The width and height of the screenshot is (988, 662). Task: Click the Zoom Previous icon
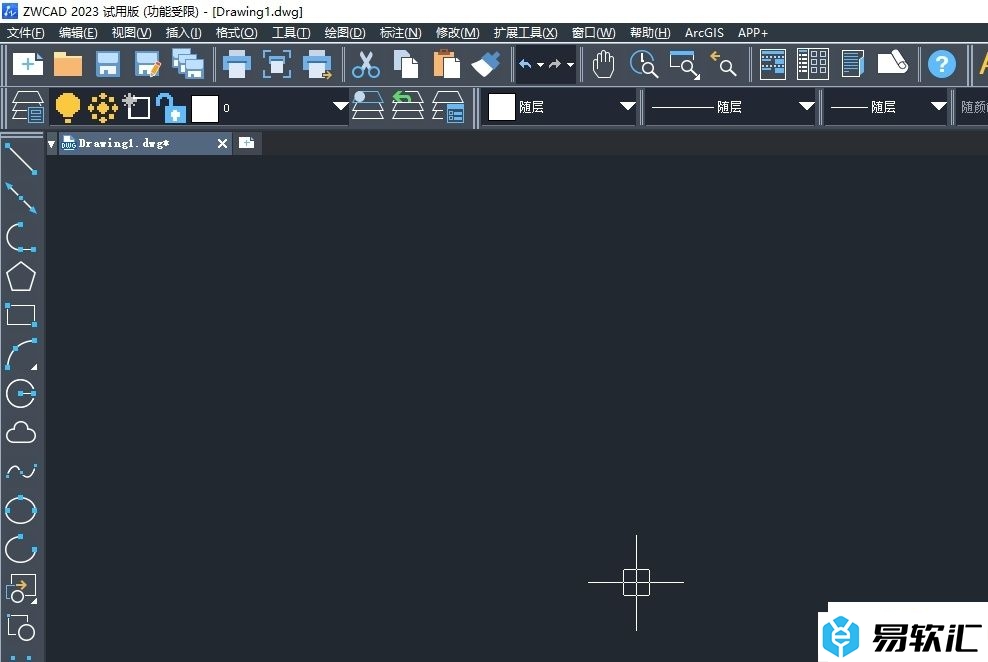click(723, 64)
